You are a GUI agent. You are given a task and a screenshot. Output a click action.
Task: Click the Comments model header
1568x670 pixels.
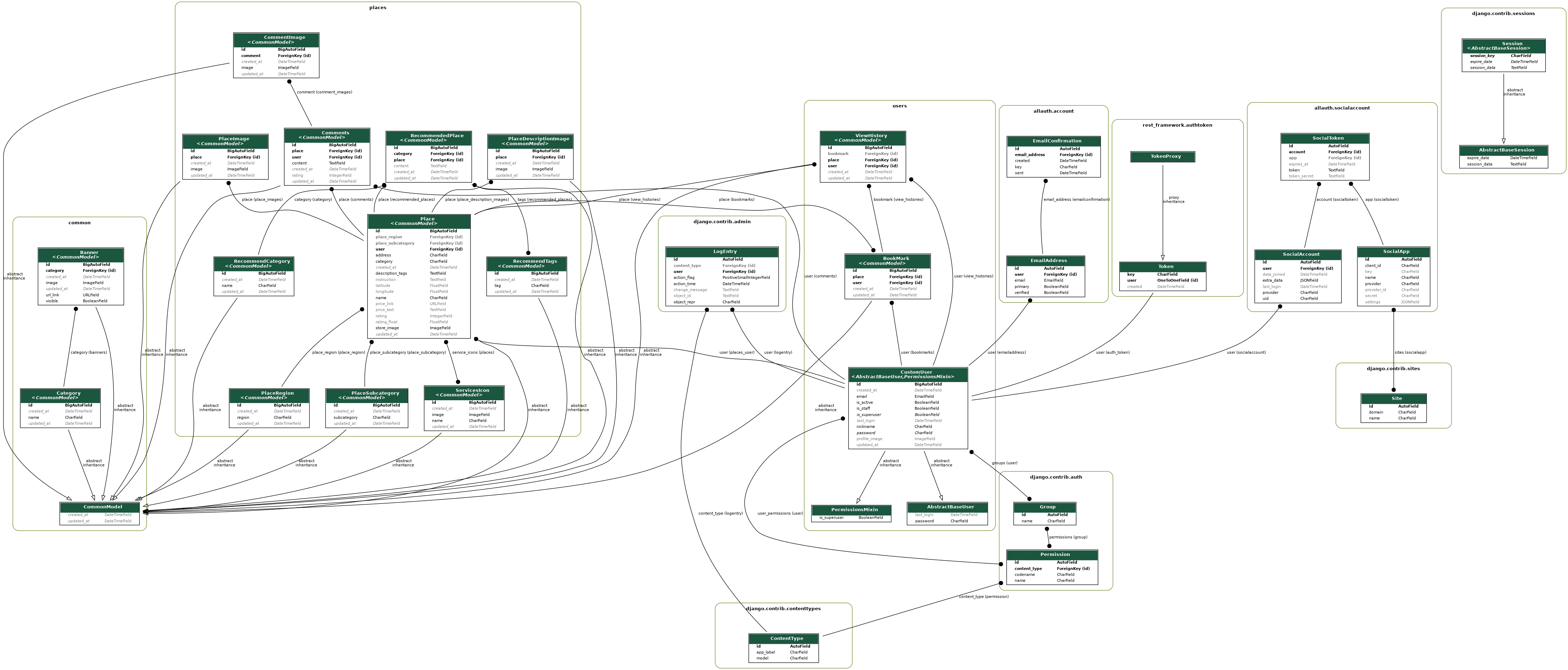click(327, 135)
